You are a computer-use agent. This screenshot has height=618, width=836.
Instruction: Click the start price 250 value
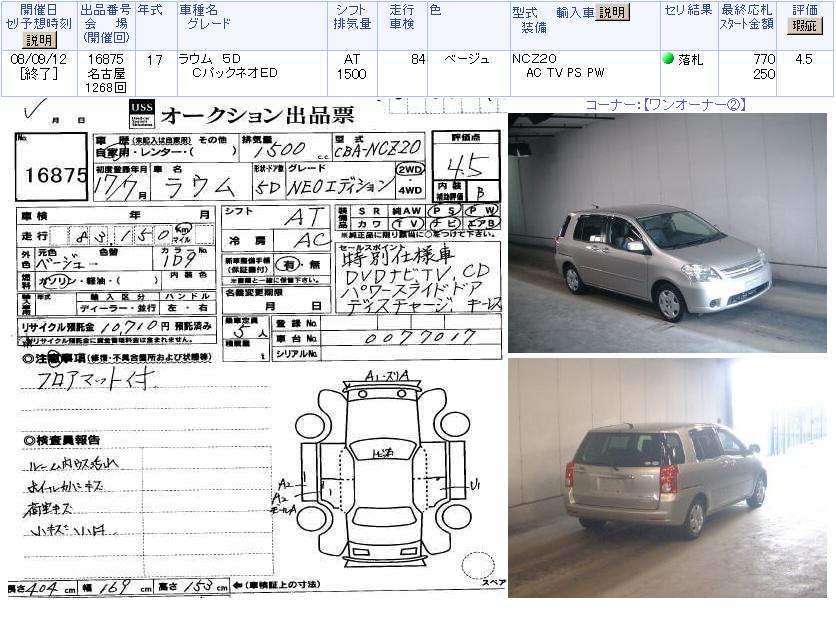pyautogui.click(x=764, y=74)
